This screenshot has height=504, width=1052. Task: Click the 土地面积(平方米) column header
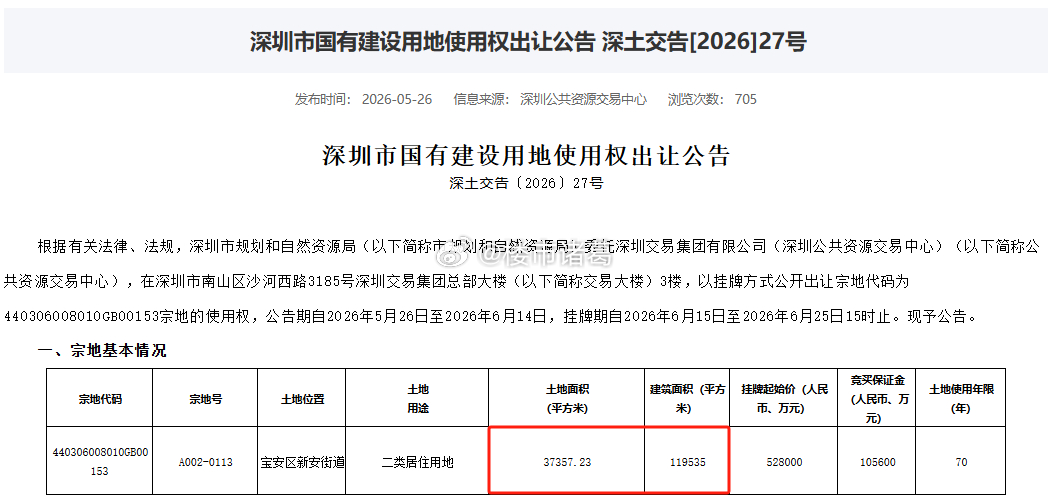click(x=567, y=398)
